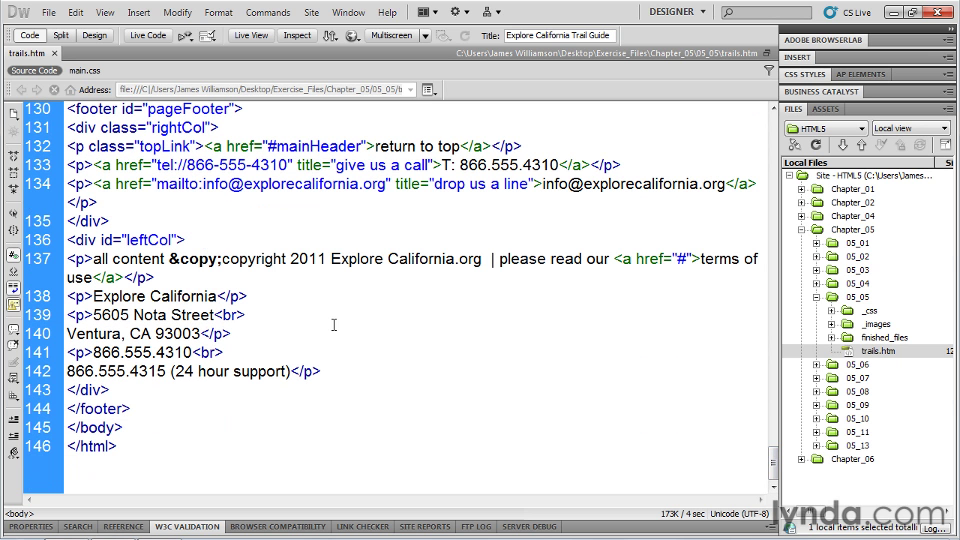
Task: Select the Source Code related file
Action: tap(34, 71)
